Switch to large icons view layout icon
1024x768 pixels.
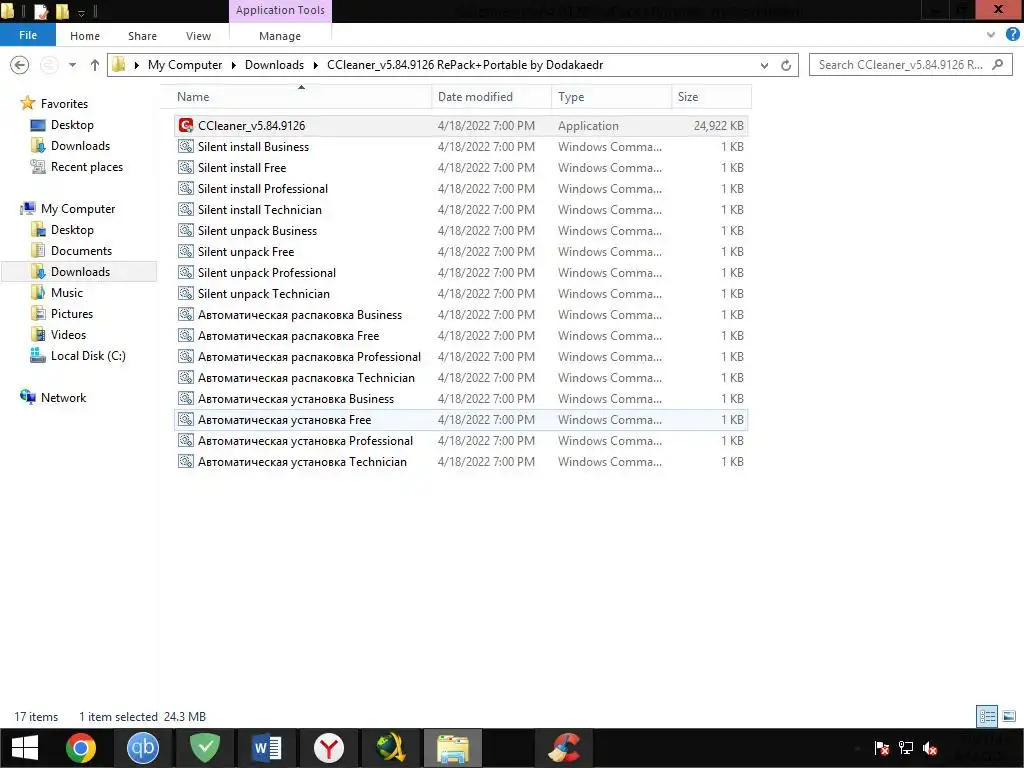pyautogui.click(x=1009, y=716)
